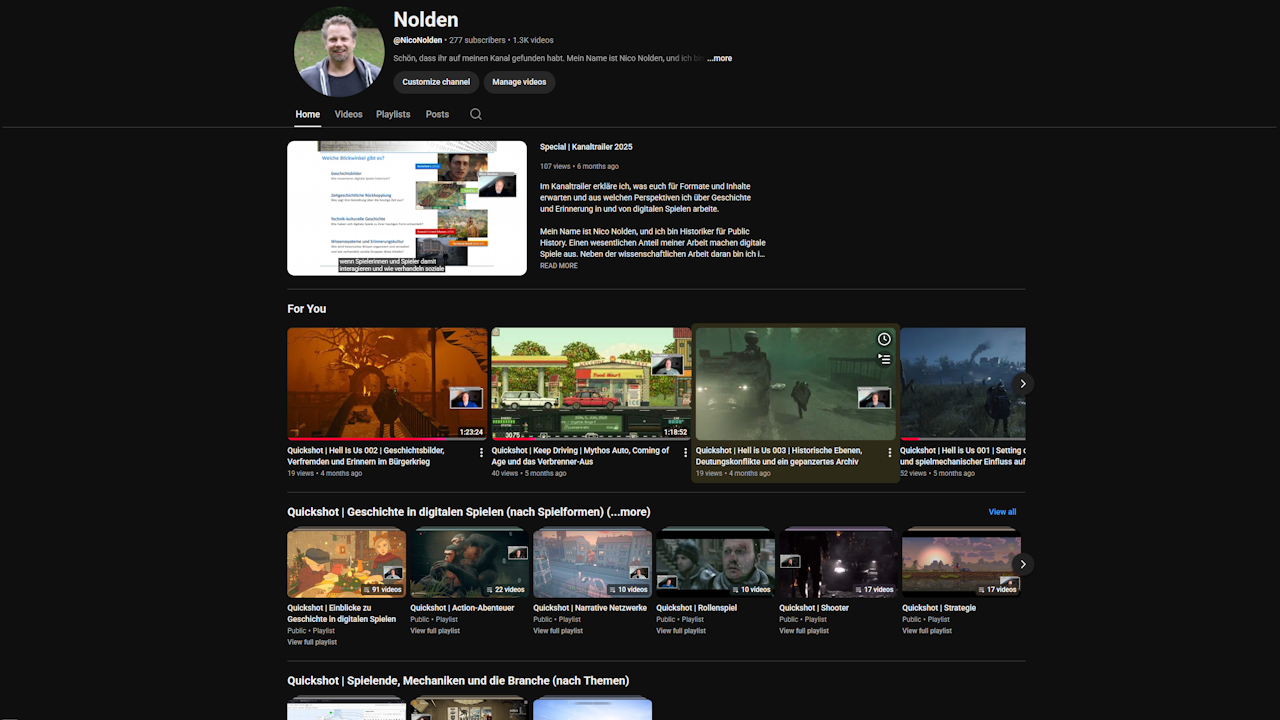Image resolution: width=1280 pixels, height=720 pixels.
Task: Open the Strategie playlist thumbnail
Action: (961, 563)
